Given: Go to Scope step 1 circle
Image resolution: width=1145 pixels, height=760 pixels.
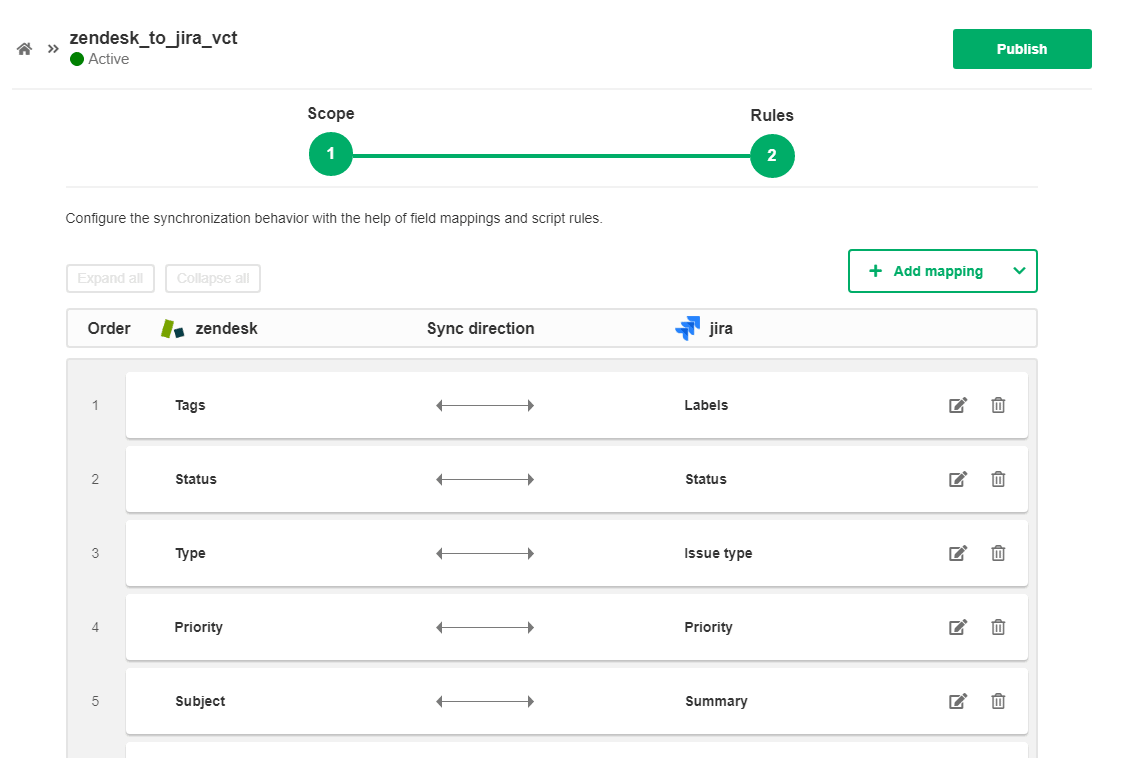Looking at the screenshot, I should (331, 154).
